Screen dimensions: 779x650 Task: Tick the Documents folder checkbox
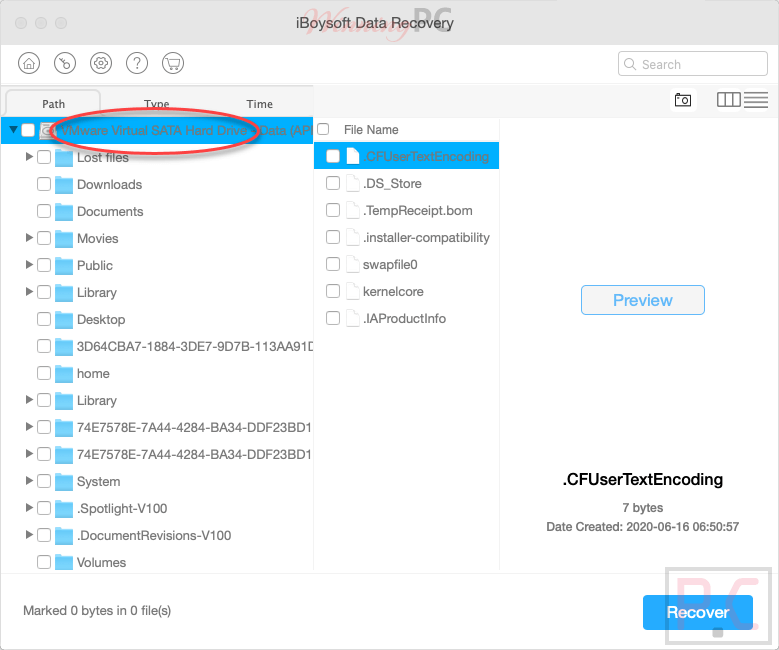point(44,211)
